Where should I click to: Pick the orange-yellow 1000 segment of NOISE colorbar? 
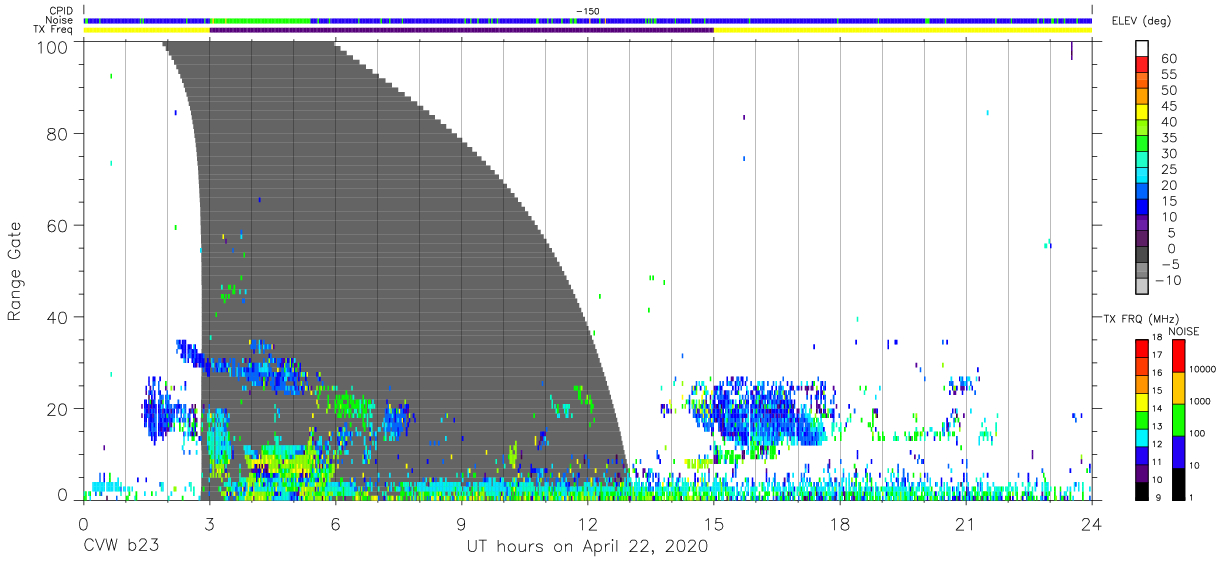1178,387
